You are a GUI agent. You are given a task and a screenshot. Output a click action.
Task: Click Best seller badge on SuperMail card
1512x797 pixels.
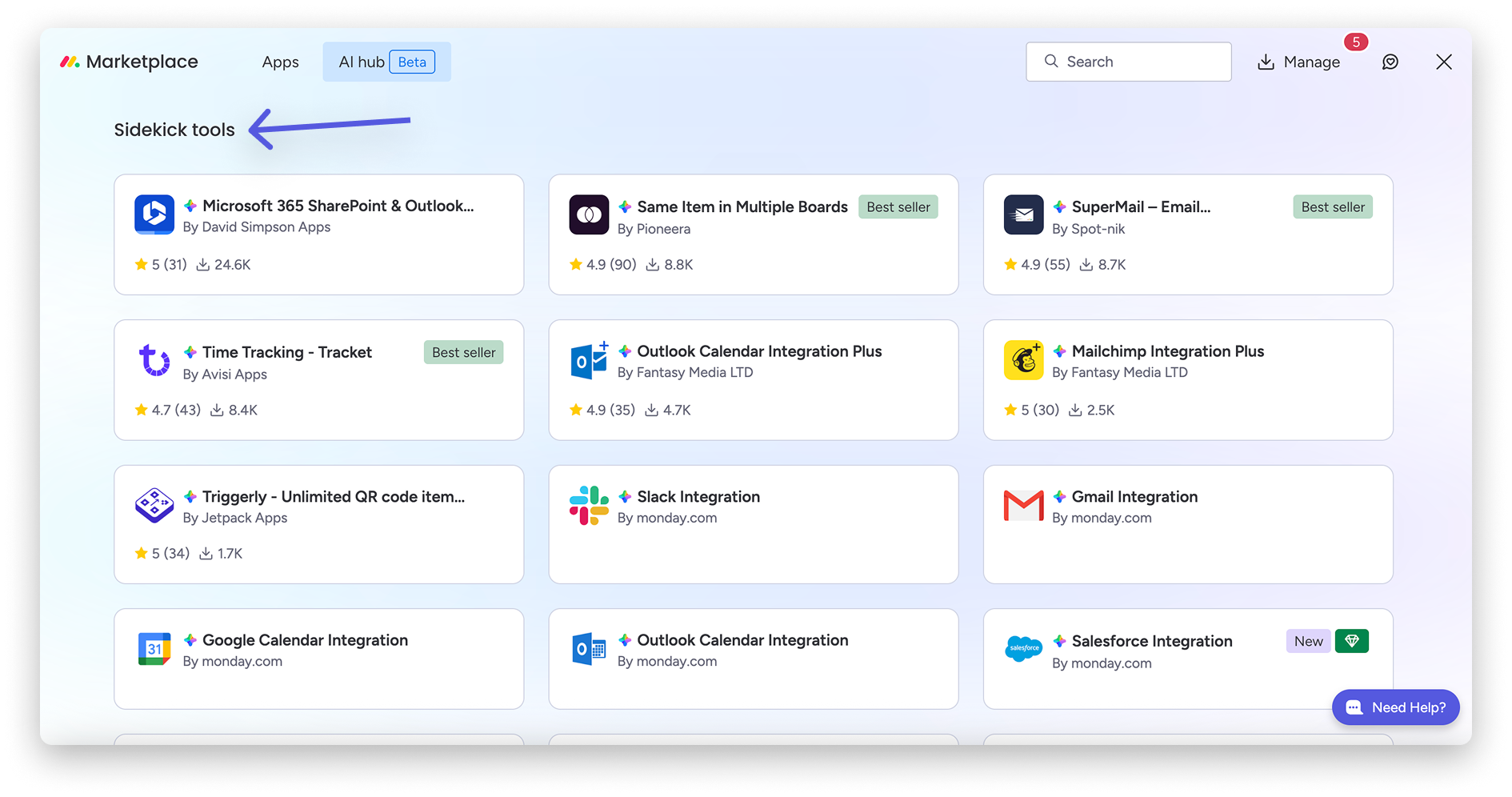point(1333,207)
